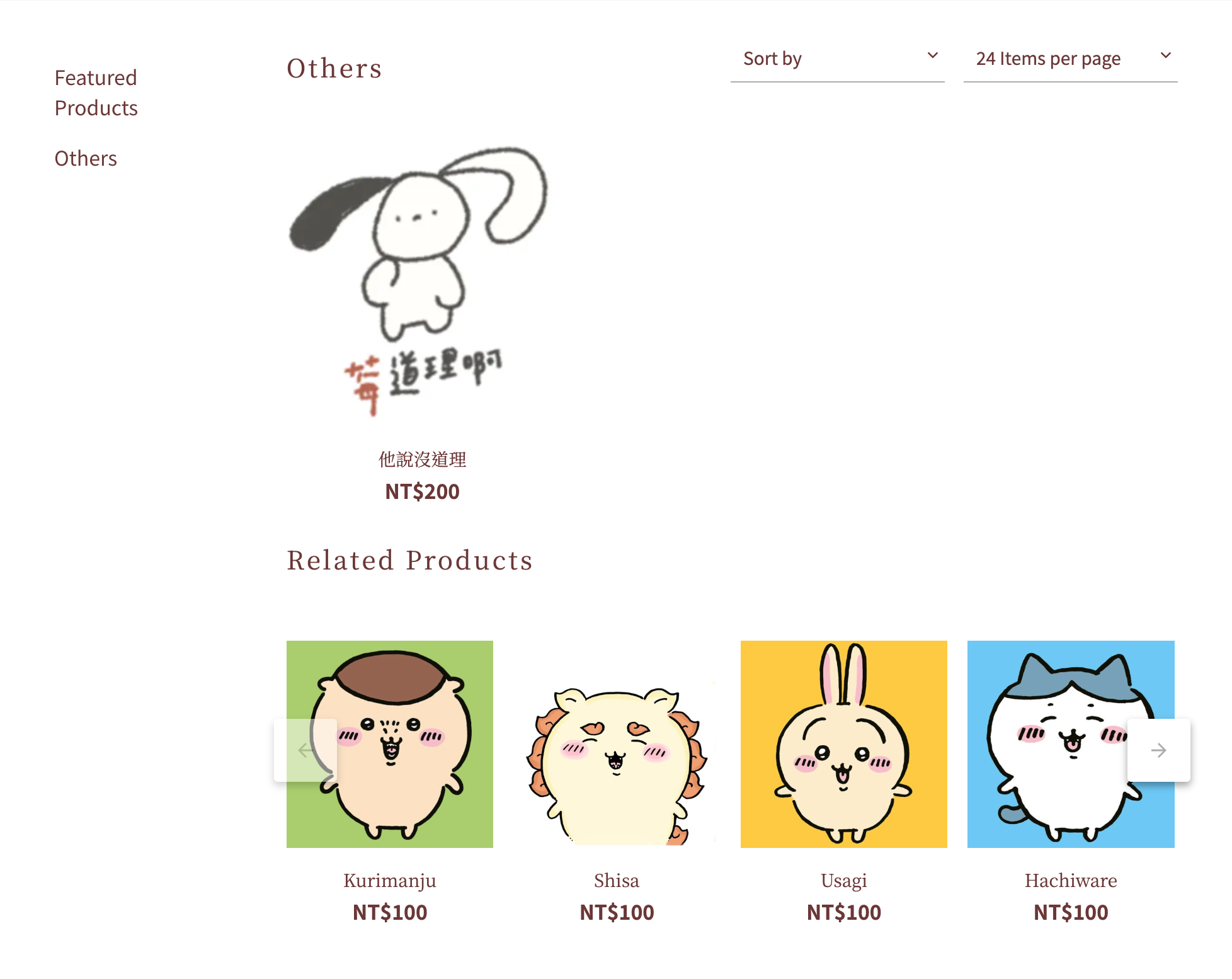The width and height of the screenshot is (1232, 979).
Task: Open the Shisa product name link
Action: click(617, 880)
